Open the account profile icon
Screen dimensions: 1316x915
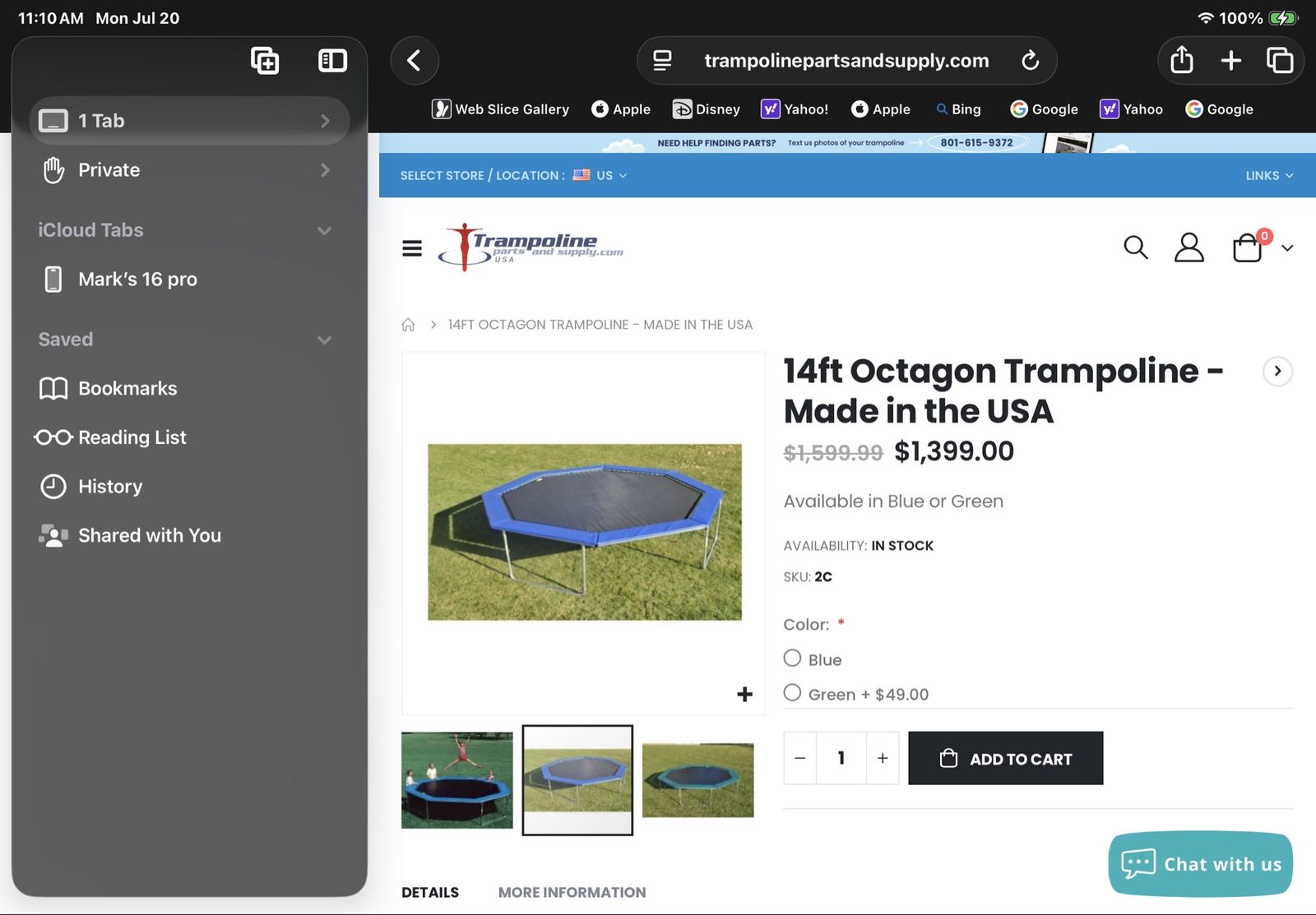tap(1189, 247)
